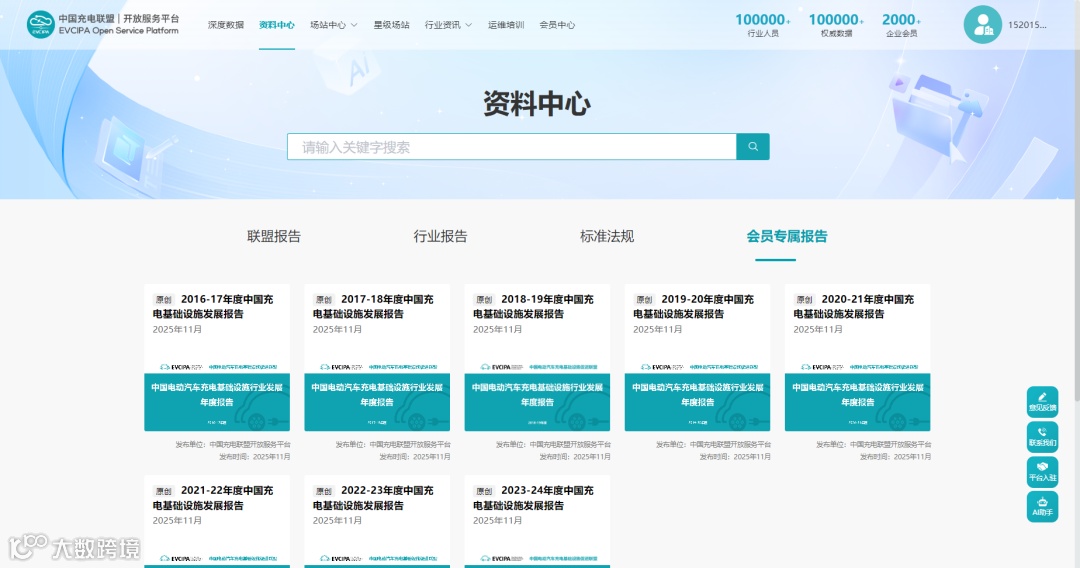Image resolution: width=1080 pixels, height=568 pixels.
Task: Open 运维培训 navigation item
Action: pos(506,25)
